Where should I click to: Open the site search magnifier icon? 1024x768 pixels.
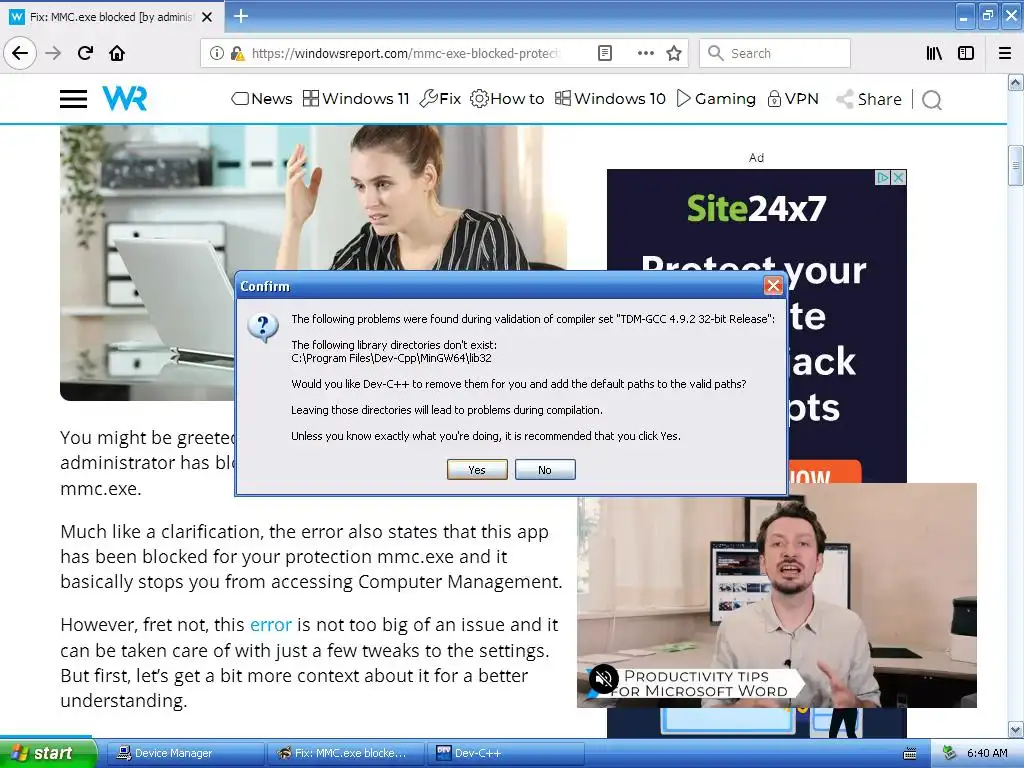pyautogui.click(x=931, y=100)
